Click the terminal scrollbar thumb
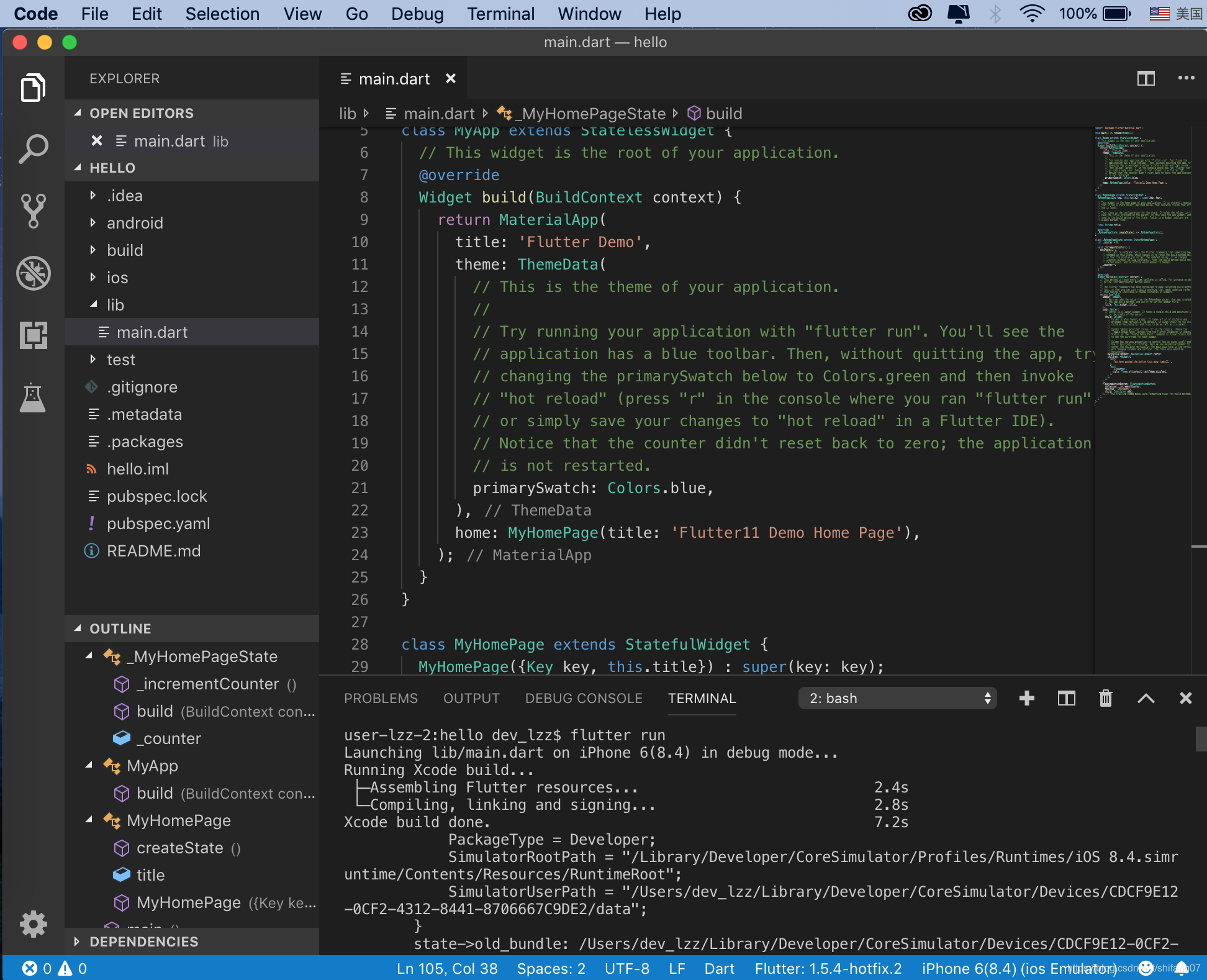 click(1201, 739)
